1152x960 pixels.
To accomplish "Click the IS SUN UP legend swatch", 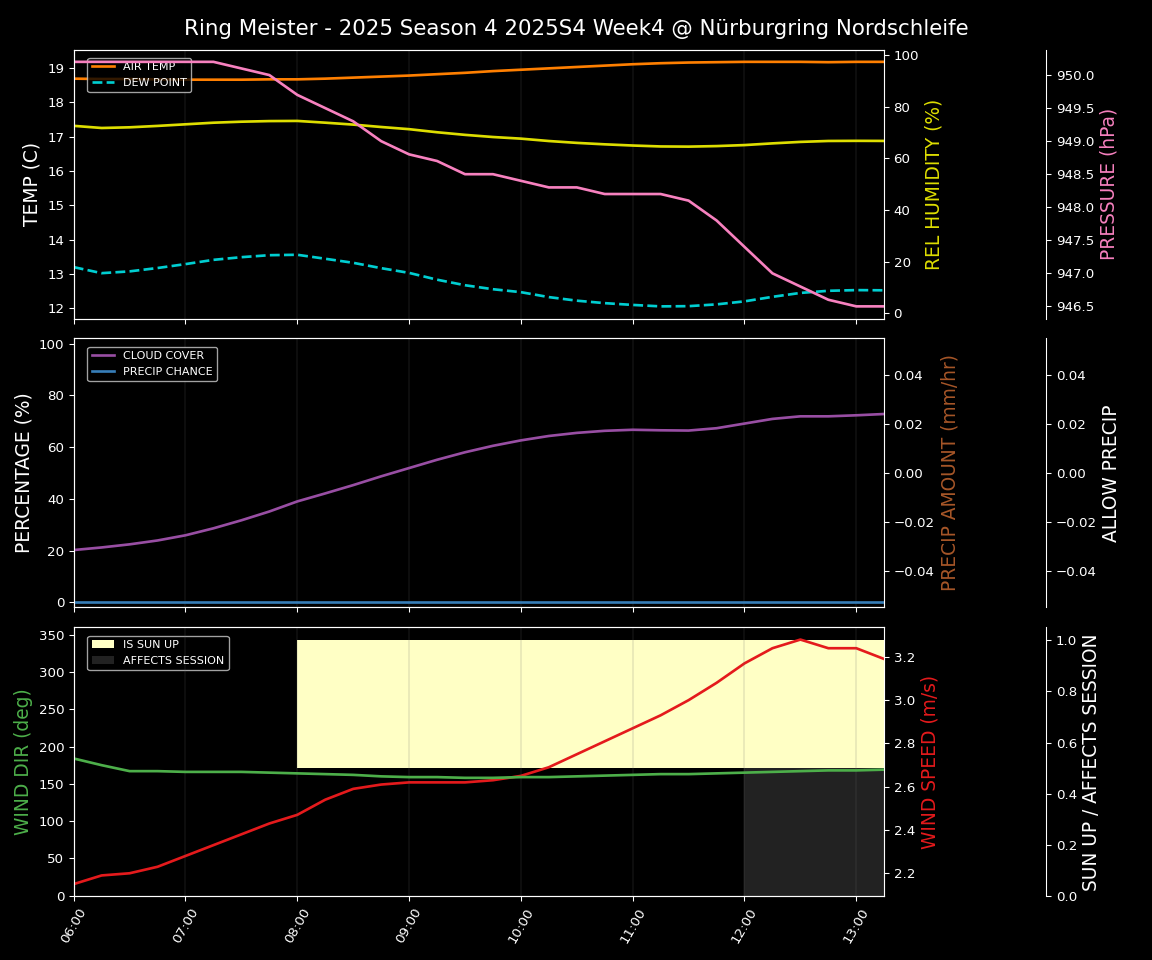I will 103,645.
